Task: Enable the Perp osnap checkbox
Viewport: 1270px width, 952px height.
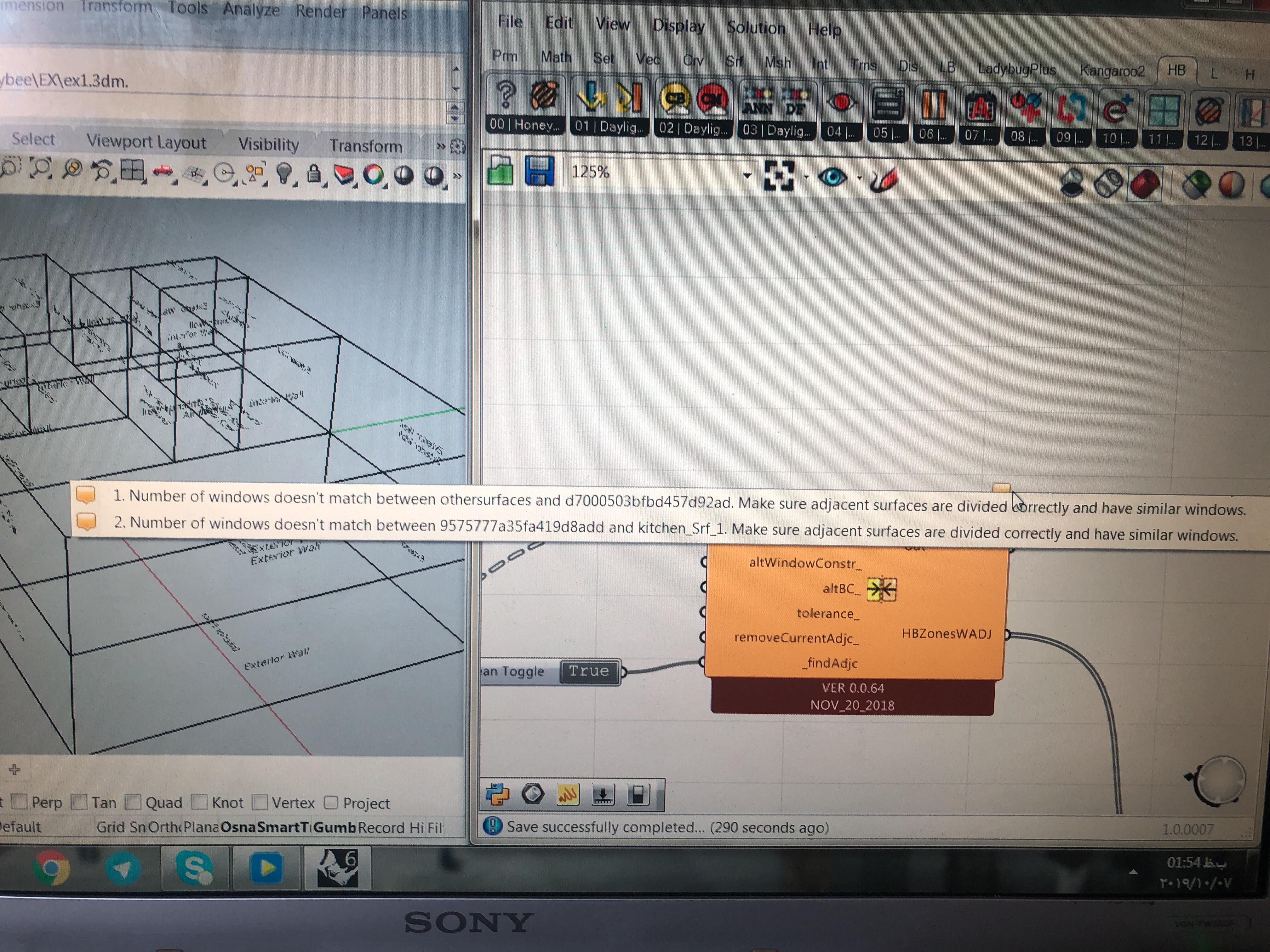Action: 20,802
